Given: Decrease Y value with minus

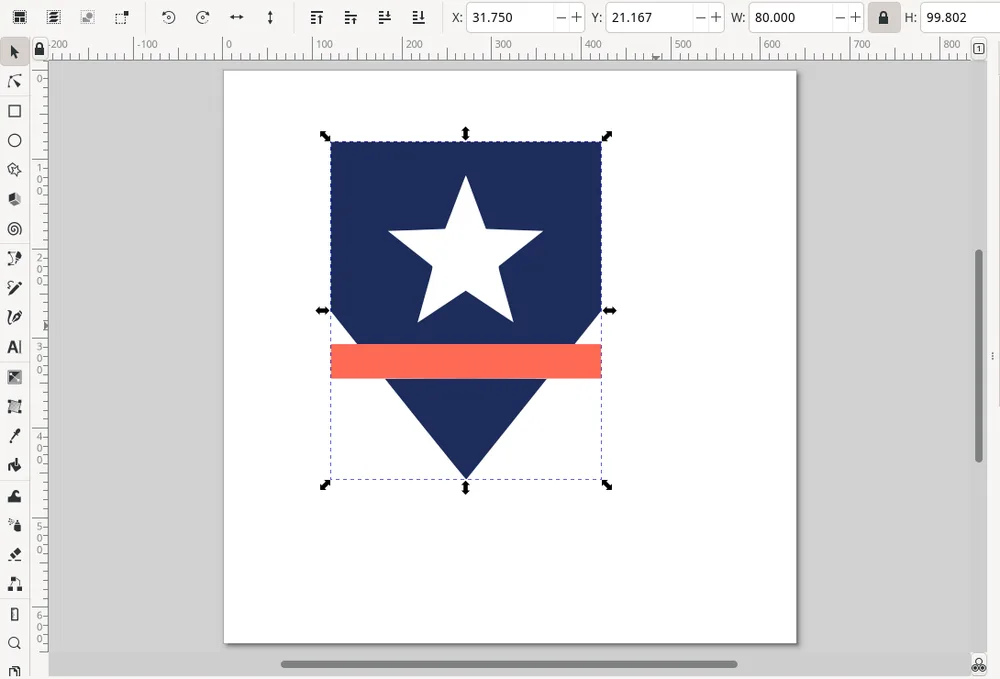Looking at the screenshot, I should click(x=701, y=17).
